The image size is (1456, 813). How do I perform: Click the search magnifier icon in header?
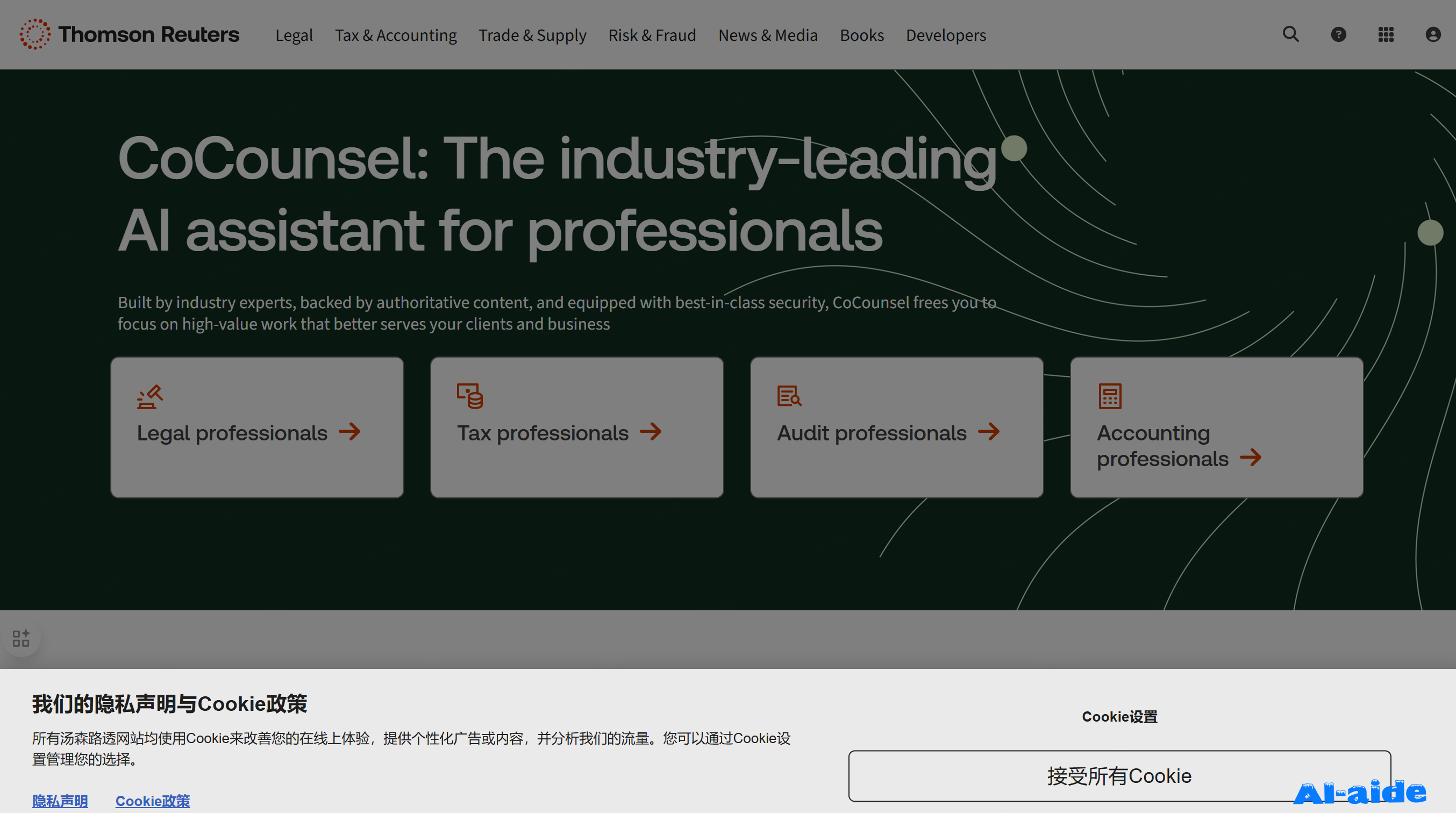click(1290, 34)
